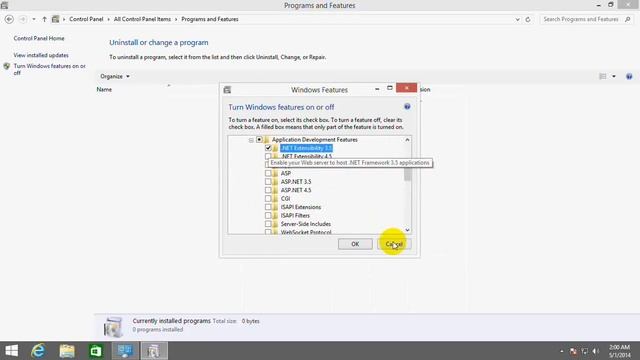
Task: Click the Programs and Features taskbar icon
Action: pyautogui.click(x=154, y=351)
